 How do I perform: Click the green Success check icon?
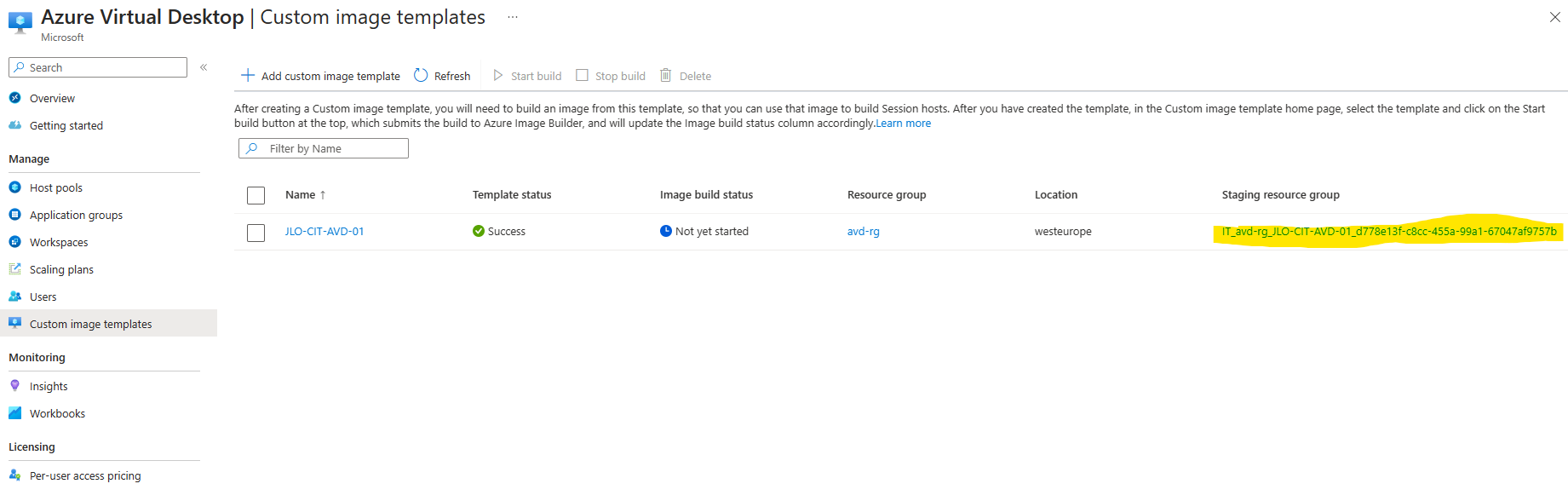point(479,231)
